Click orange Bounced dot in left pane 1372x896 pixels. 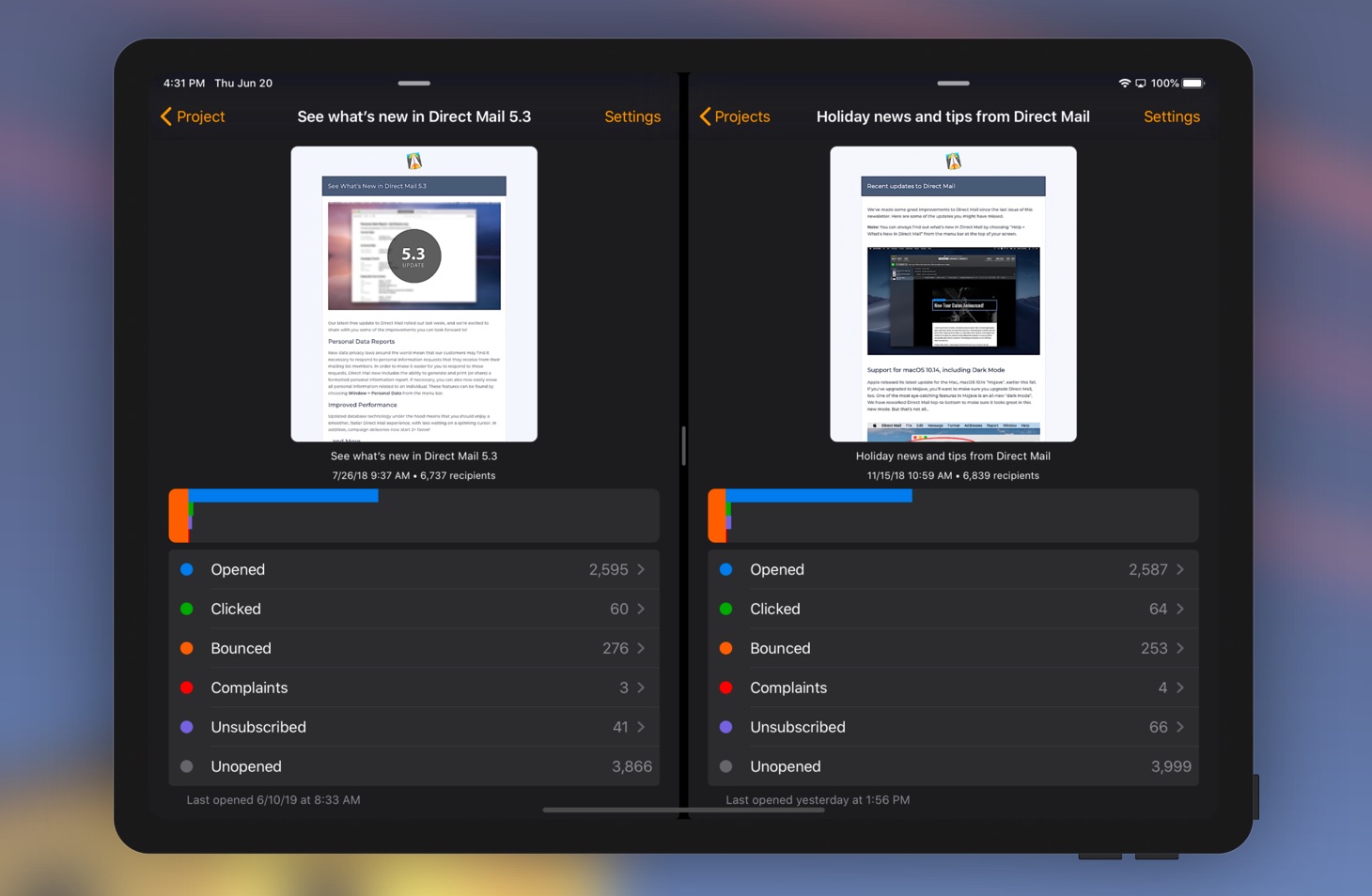pyautogui.click(x=187, y=648)
